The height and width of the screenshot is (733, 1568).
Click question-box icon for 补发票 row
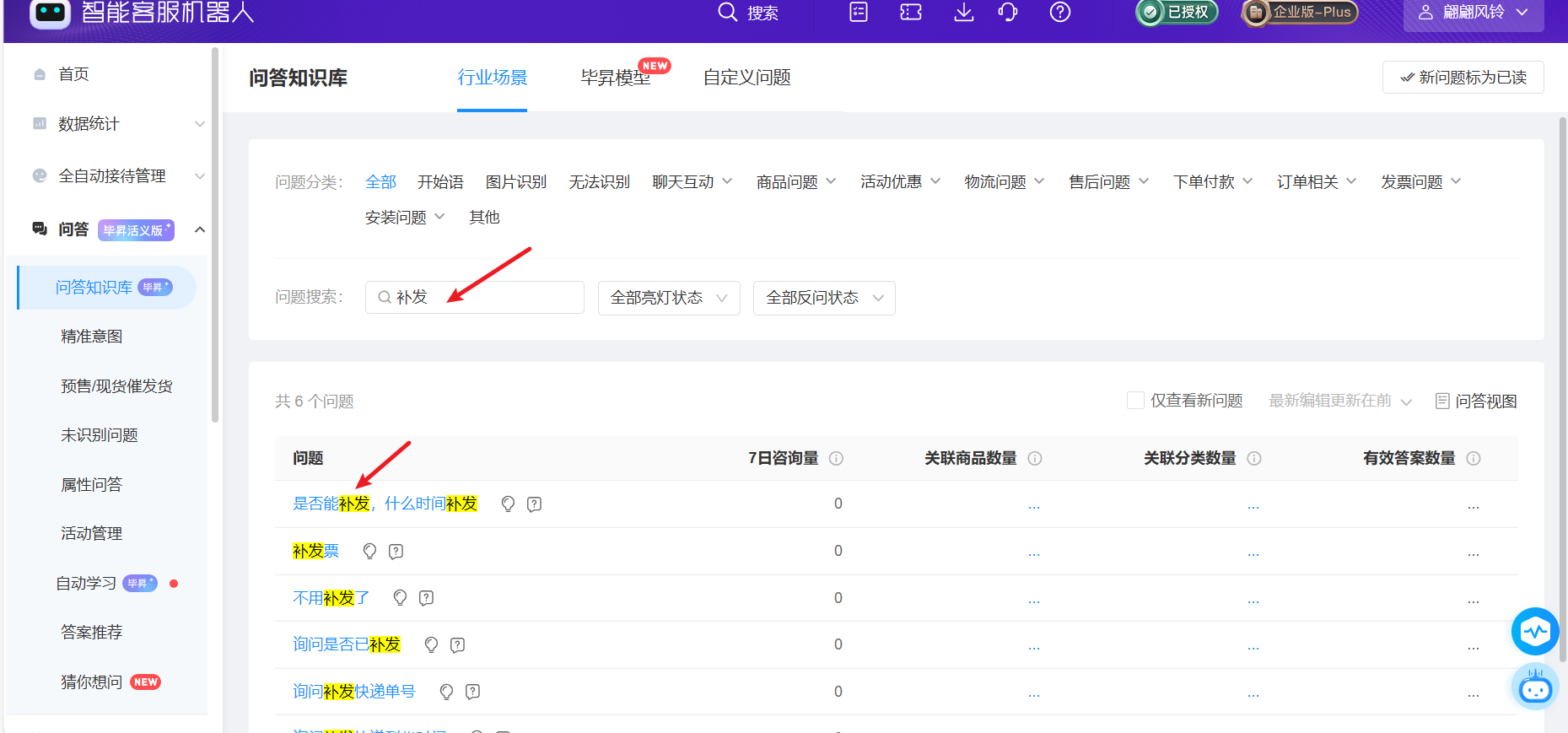point(396,551)
